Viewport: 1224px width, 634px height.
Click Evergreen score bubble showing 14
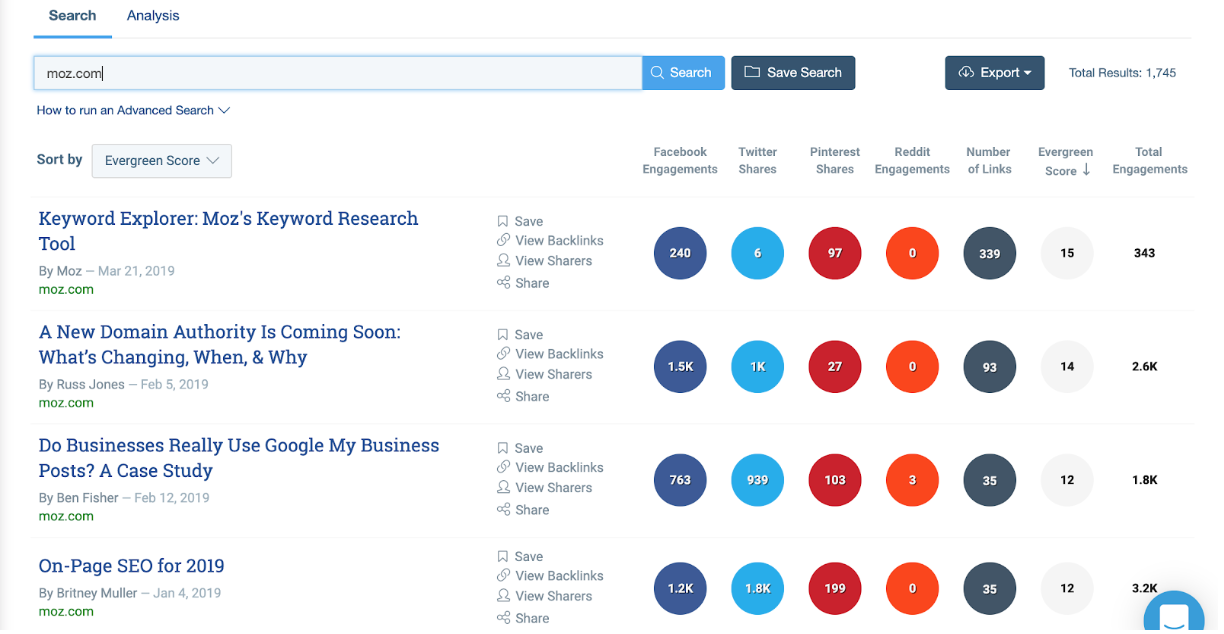(1067, 367)
